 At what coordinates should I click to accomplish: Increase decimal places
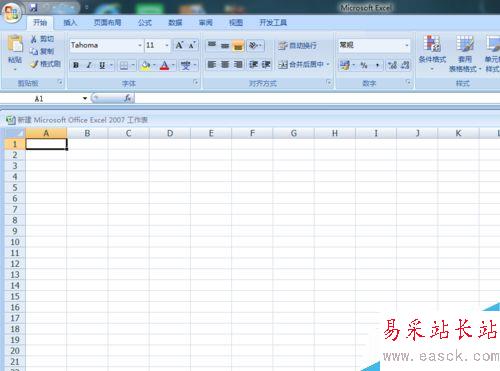392,65
